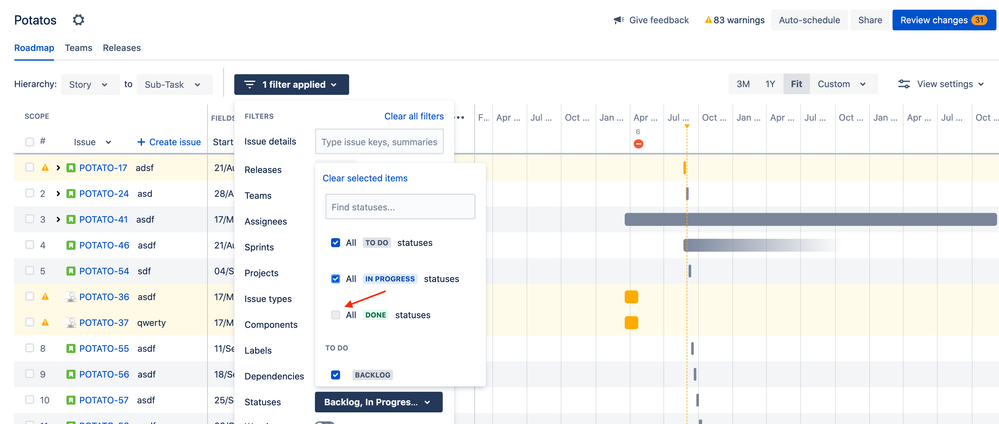Viewport: 999px width, 424px height.
Task: Switch to the Releases tab
Action: coord(122,48)
